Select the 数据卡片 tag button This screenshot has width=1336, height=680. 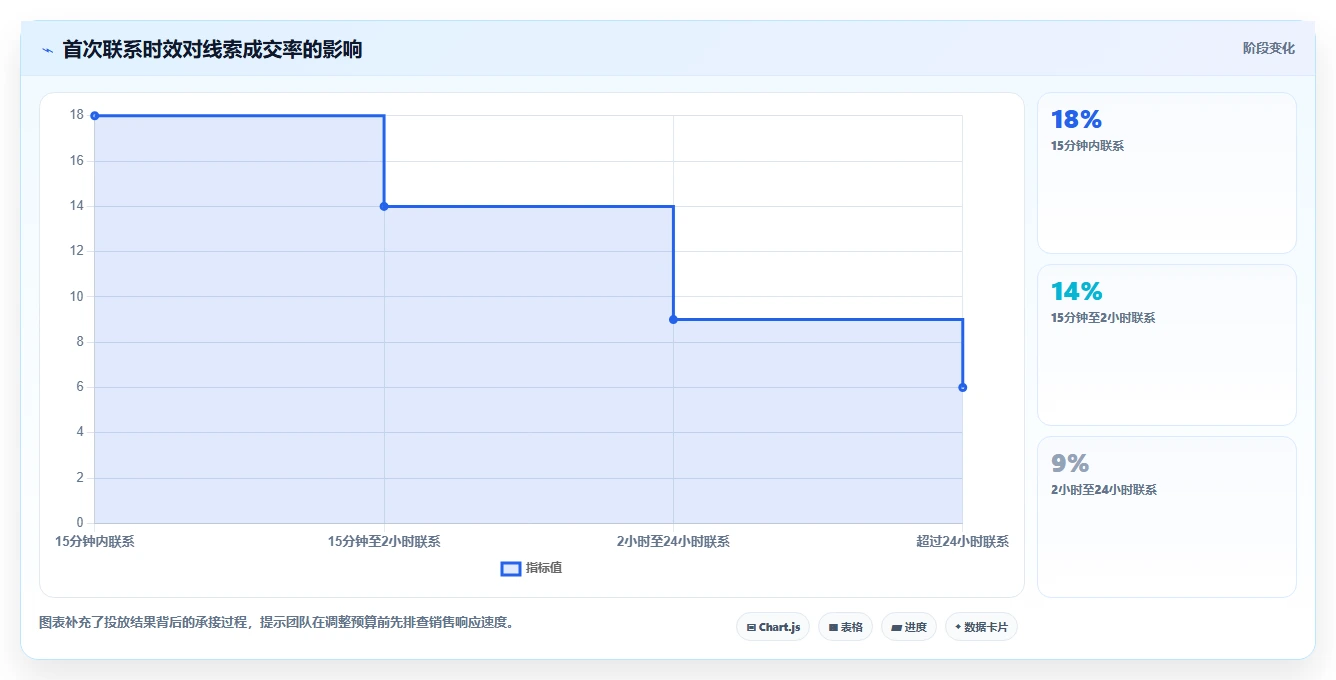click(981, 627)
